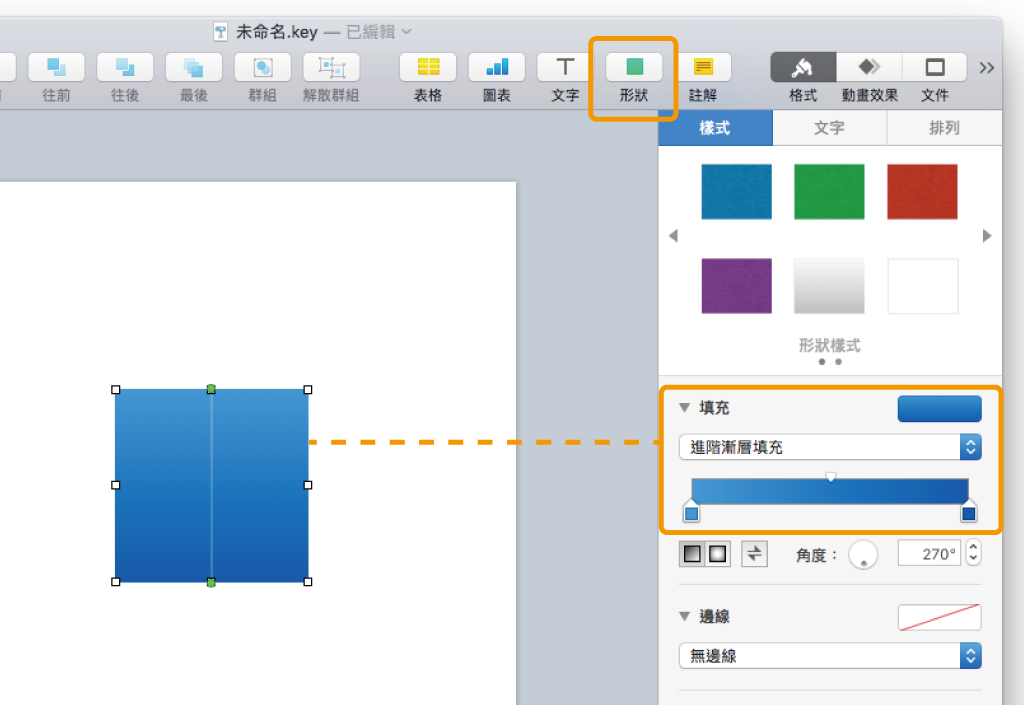Click the Keynote document icon in title bar
Image resolution: width=1024 pixels, height=705 pixels.
(x=221, y=32)
